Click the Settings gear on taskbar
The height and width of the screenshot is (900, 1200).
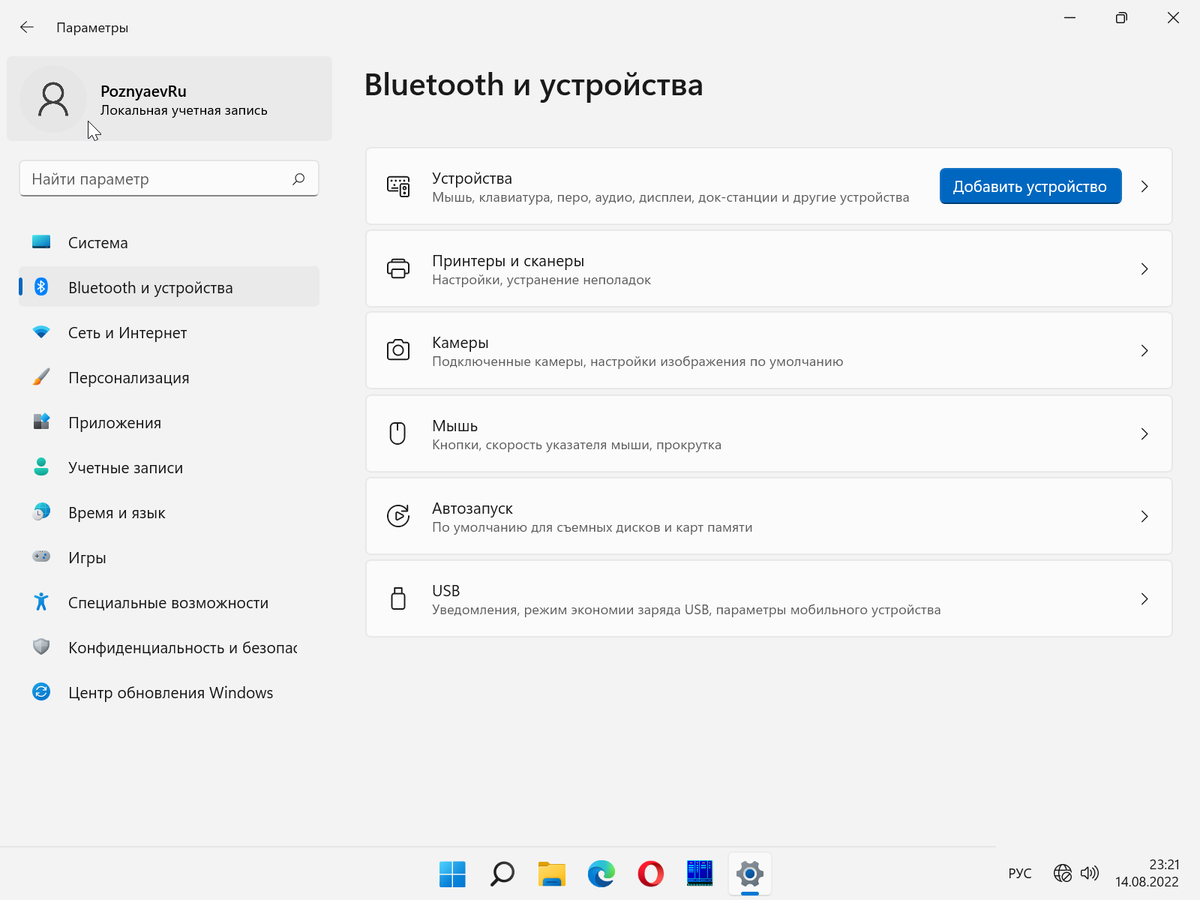[750, 874]
